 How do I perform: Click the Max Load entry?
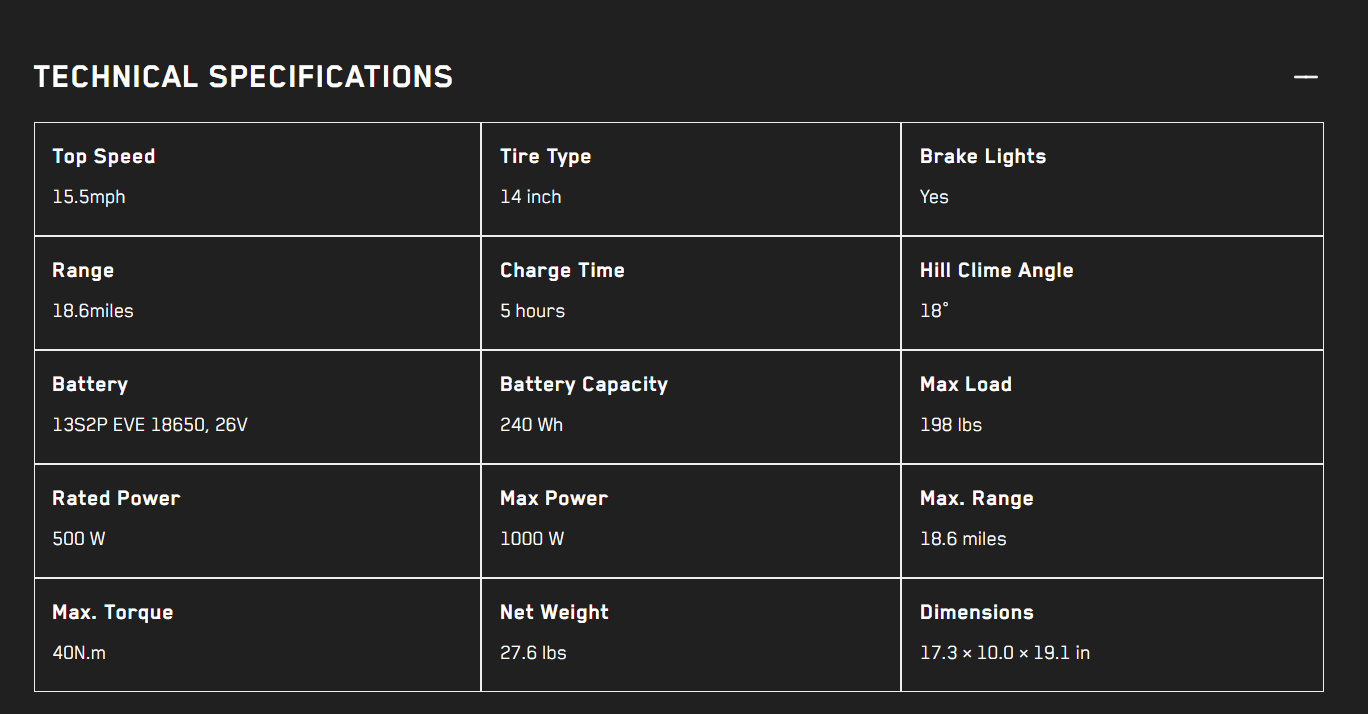[965, 384]
